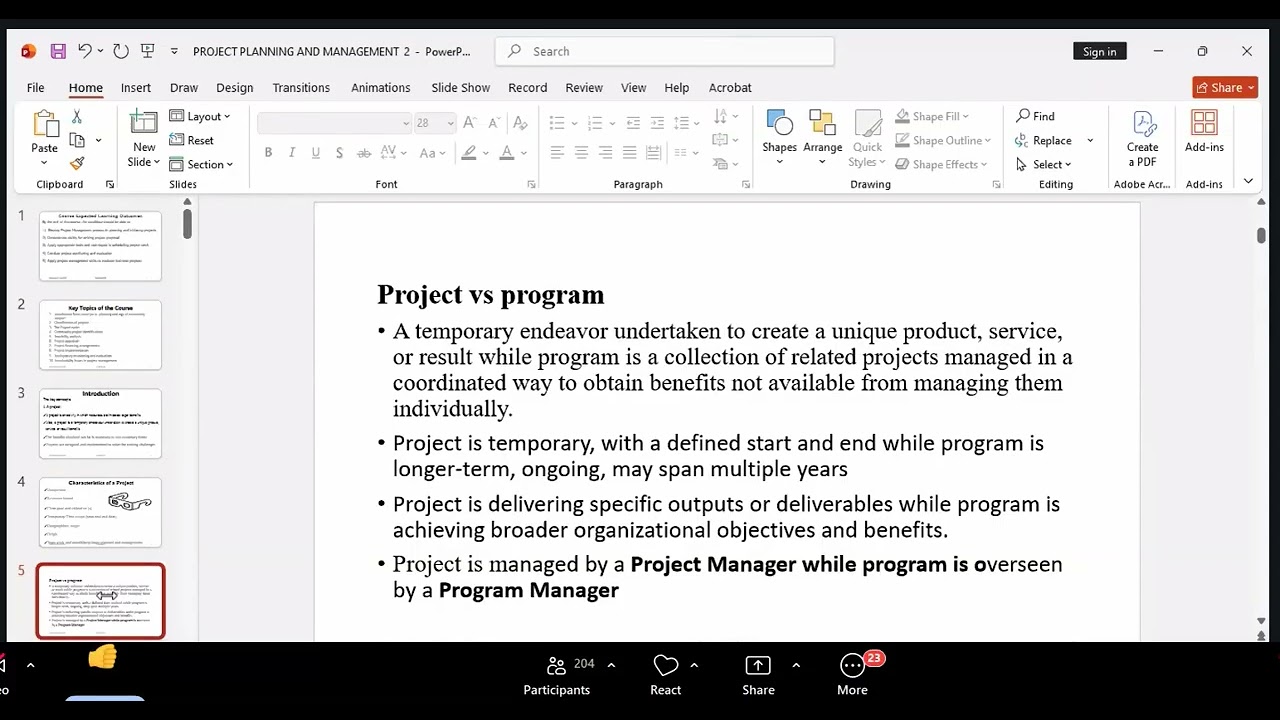Click Replace in Editing group
The image size is (1280, 720).
click(1044, 140)
